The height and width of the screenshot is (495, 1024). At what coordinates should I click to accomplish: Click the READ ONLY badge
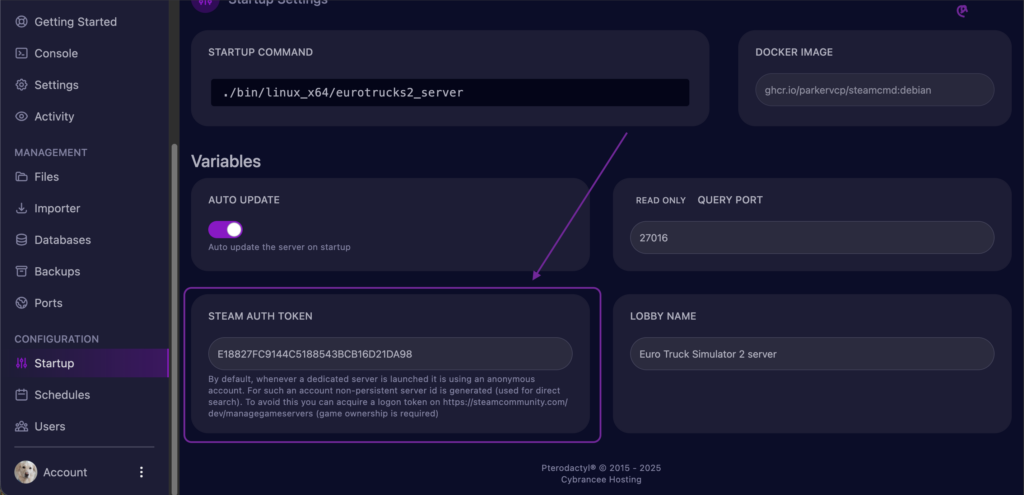pos(661,200)
